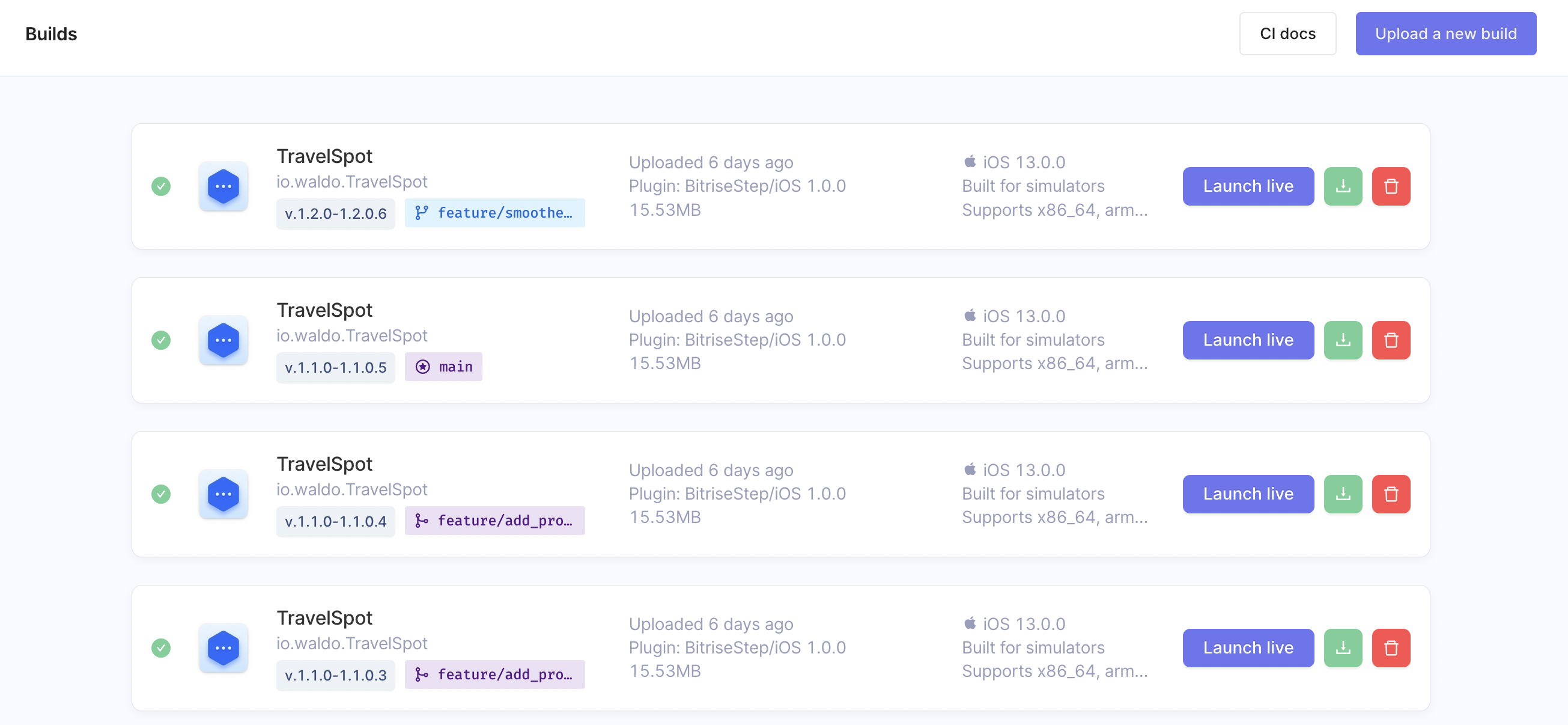This screenshot has width=1568, height=725.
Task: Delete the v.1.2.0-1.2.0.6 build
Action: tap(1390, 186)
